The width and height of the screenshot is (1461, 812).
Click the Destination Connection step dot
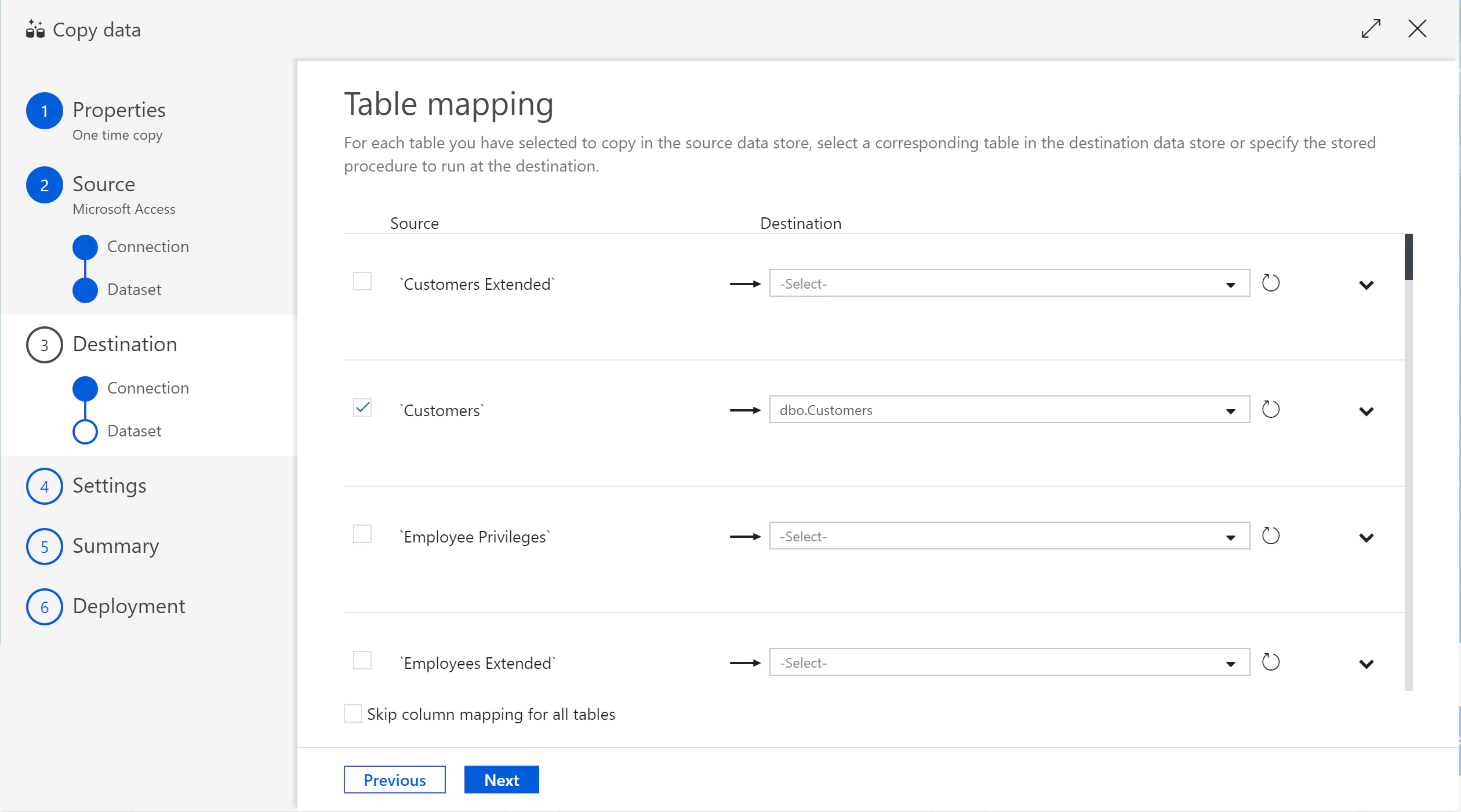(x=85, y=389)
